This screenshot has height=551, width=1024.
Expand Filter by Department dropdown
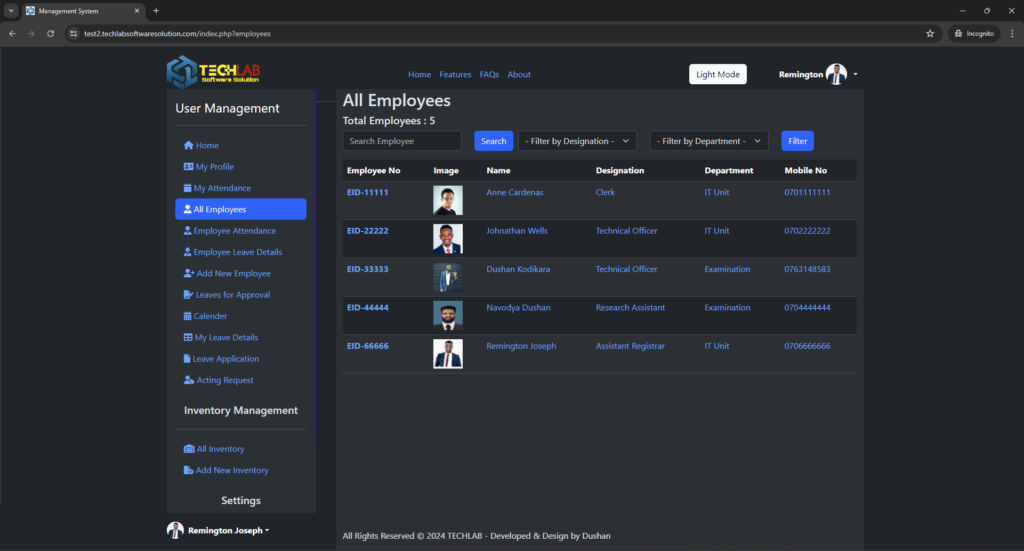(x=709, y=141)
